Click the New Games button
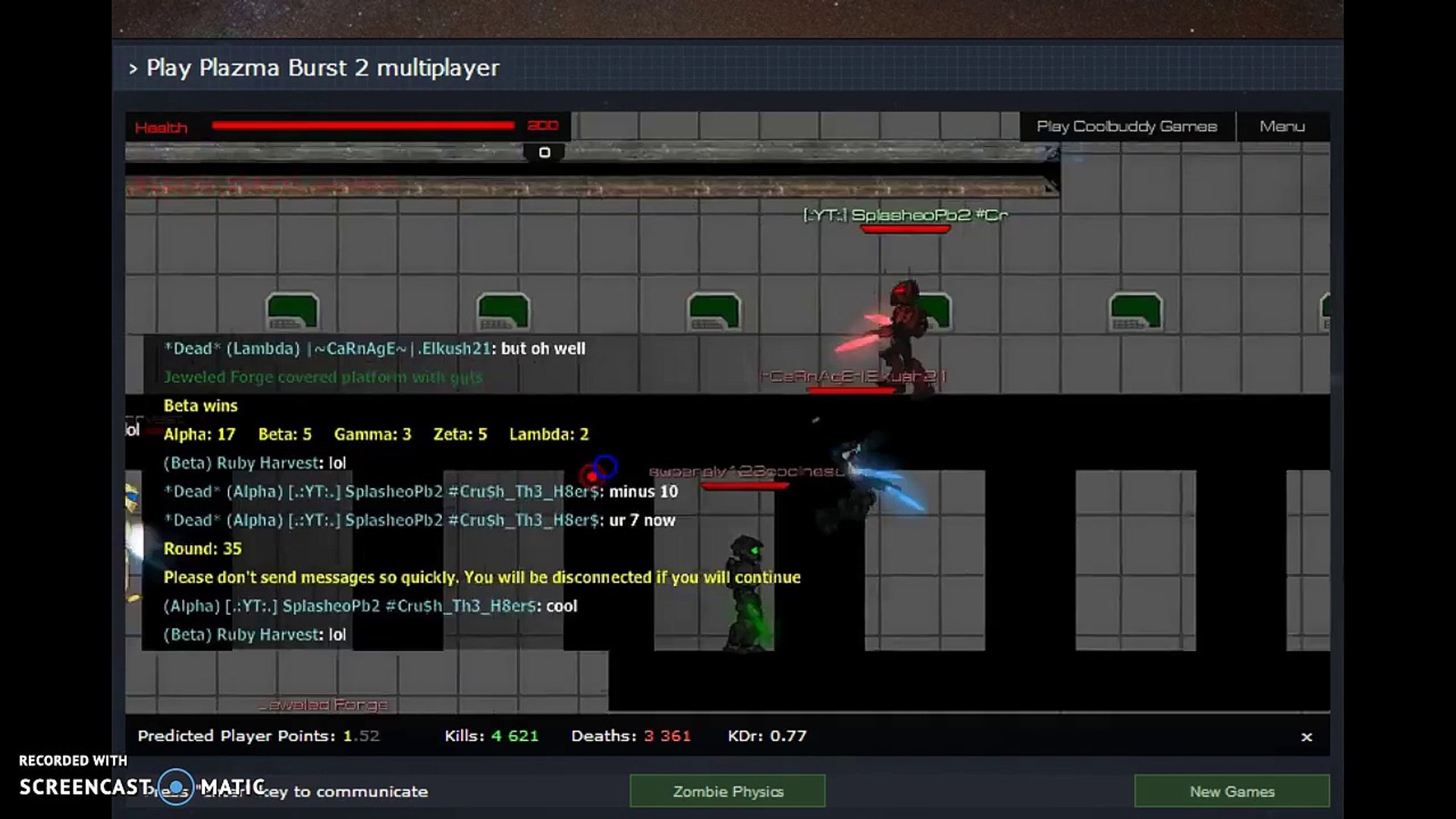The height and width of the screenshot is (819, 1456). coord(1231,791)
